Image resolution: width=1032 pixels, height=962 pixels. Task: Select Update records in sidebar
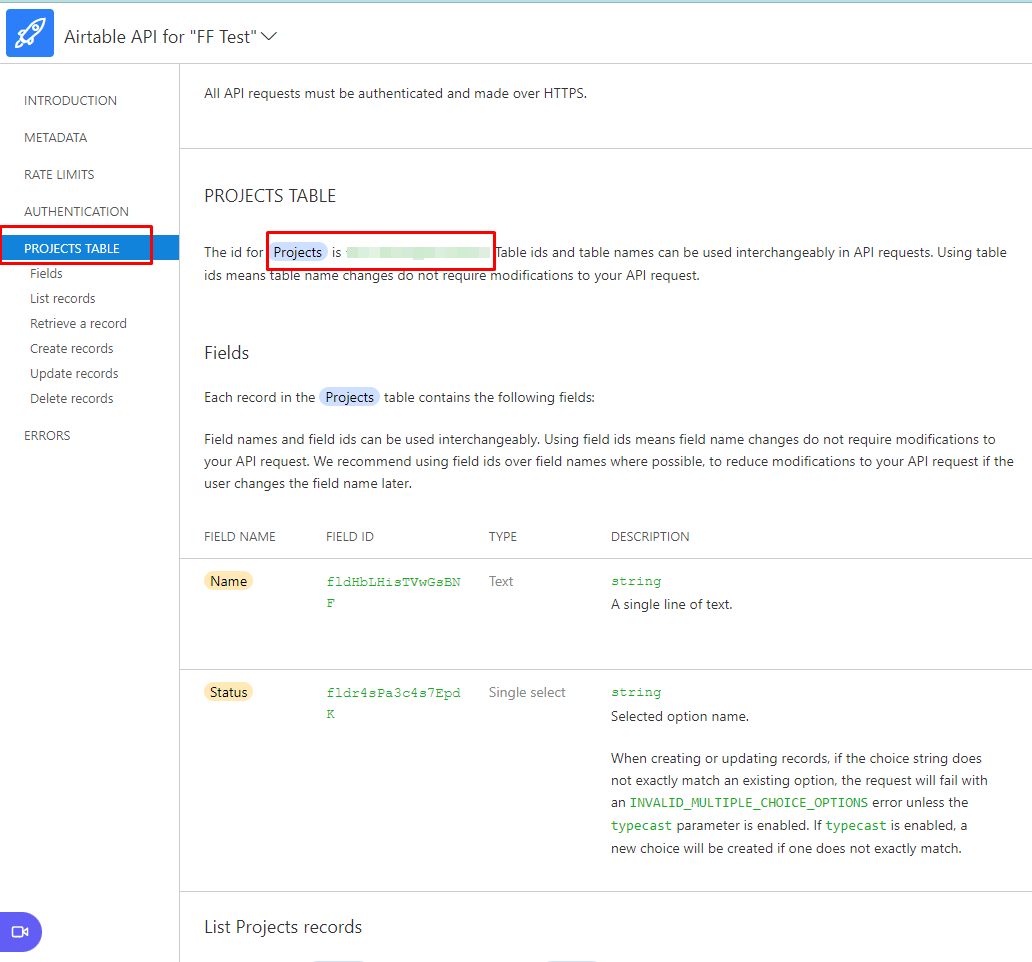click(74, 374)
